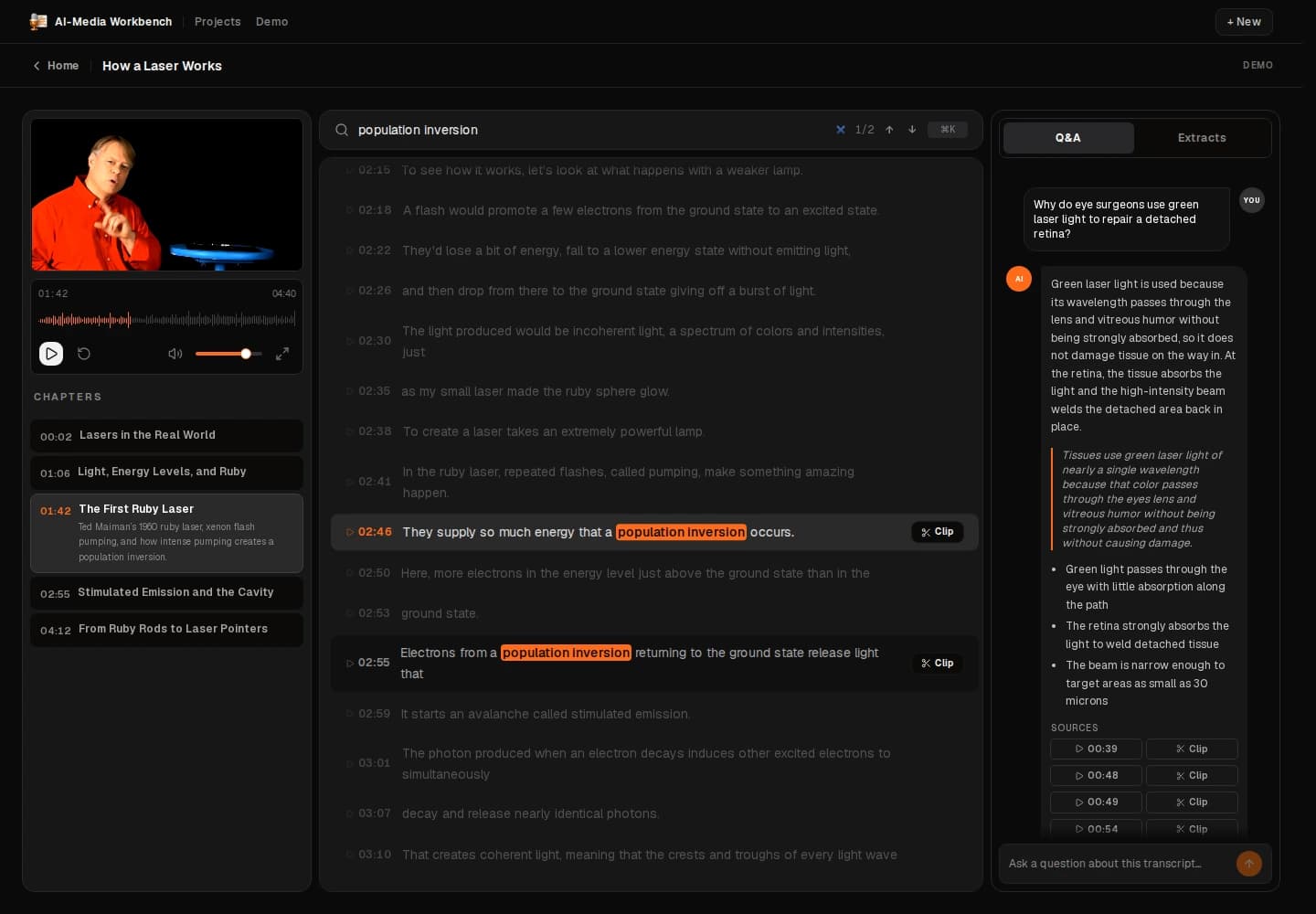Open chapter From Ruby Rods to Laser Pointers
1316x914 pixels.
pos(166,630)
